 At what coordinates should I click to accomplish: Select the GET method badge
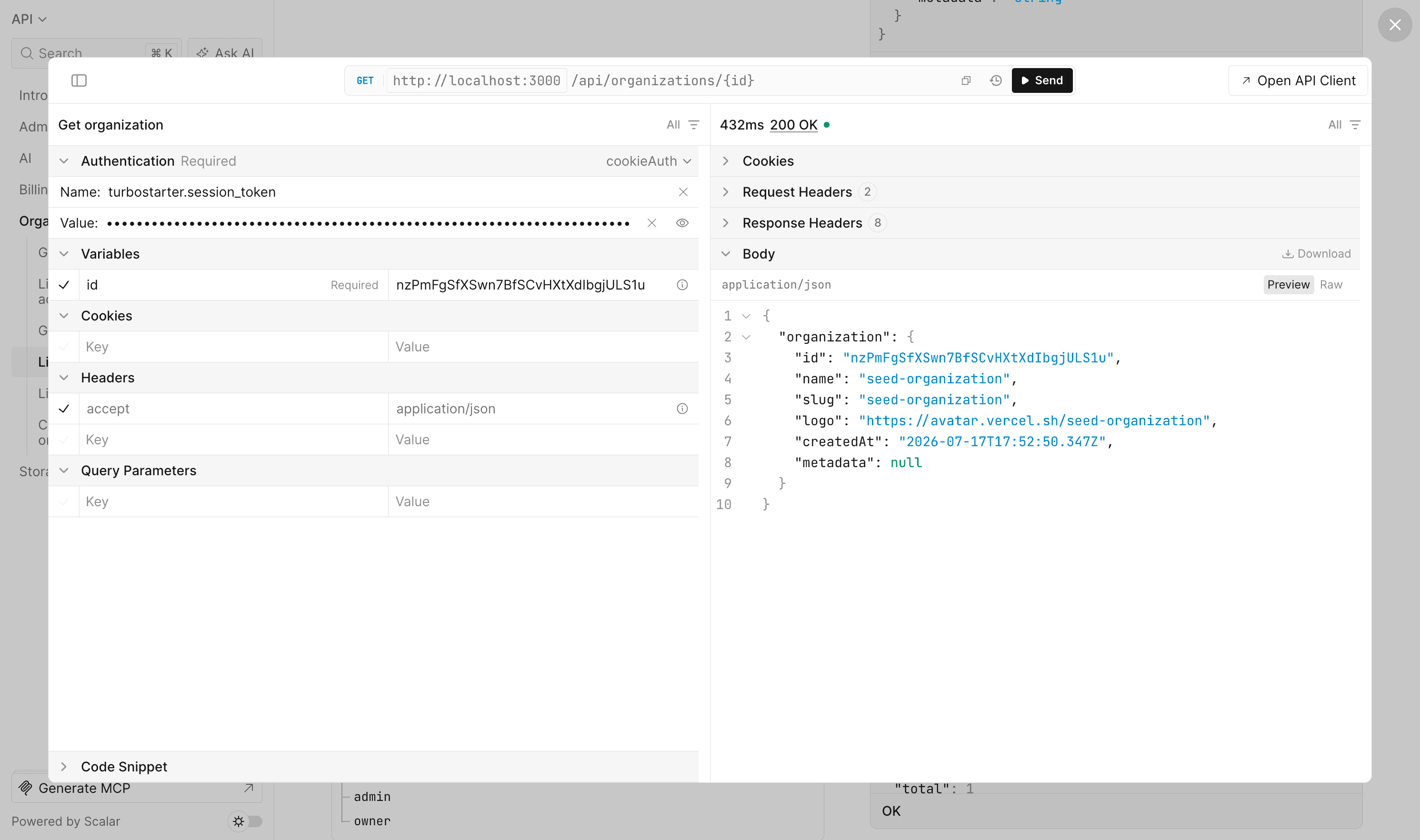(x=365, y=80)
